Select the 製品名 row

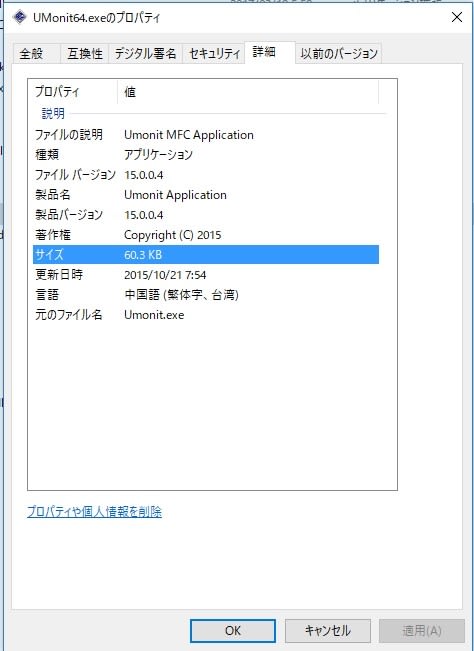tap(206, 195)
